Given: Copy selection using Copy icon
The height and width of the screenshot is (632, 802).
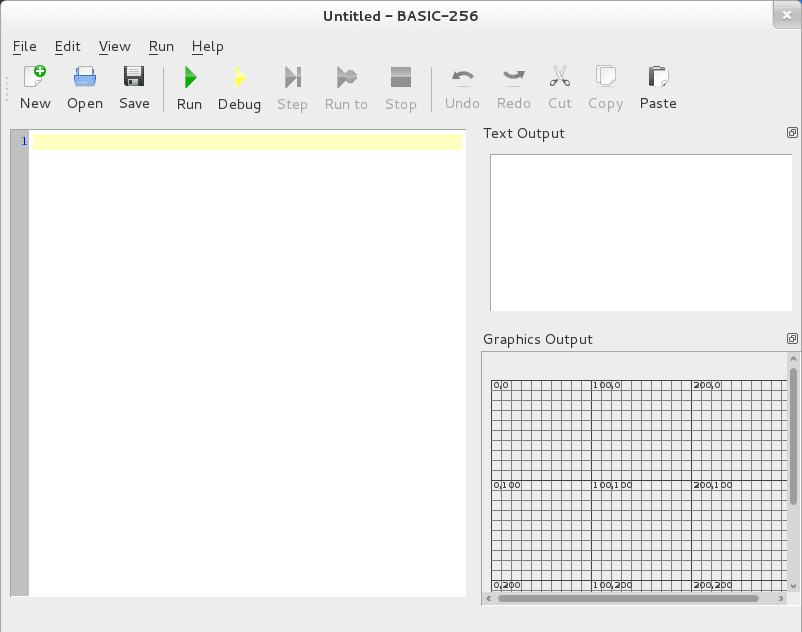Looking at the screenshot, I should pos(606,87).
